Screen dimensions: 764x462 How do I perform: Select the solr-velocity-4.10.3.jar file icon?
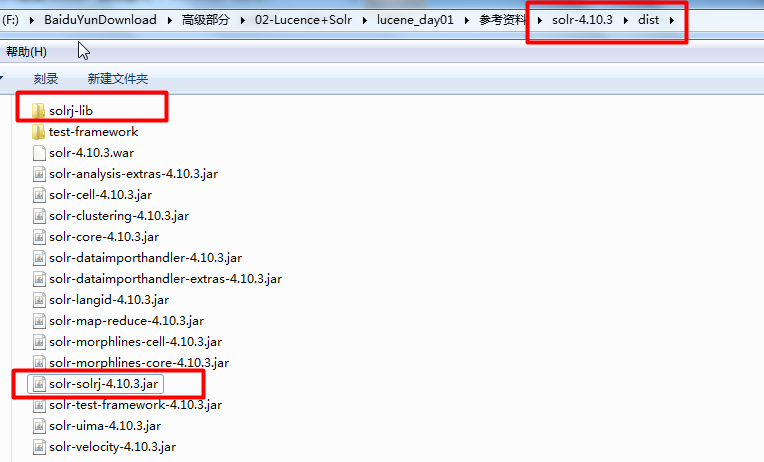coord(39,446)
